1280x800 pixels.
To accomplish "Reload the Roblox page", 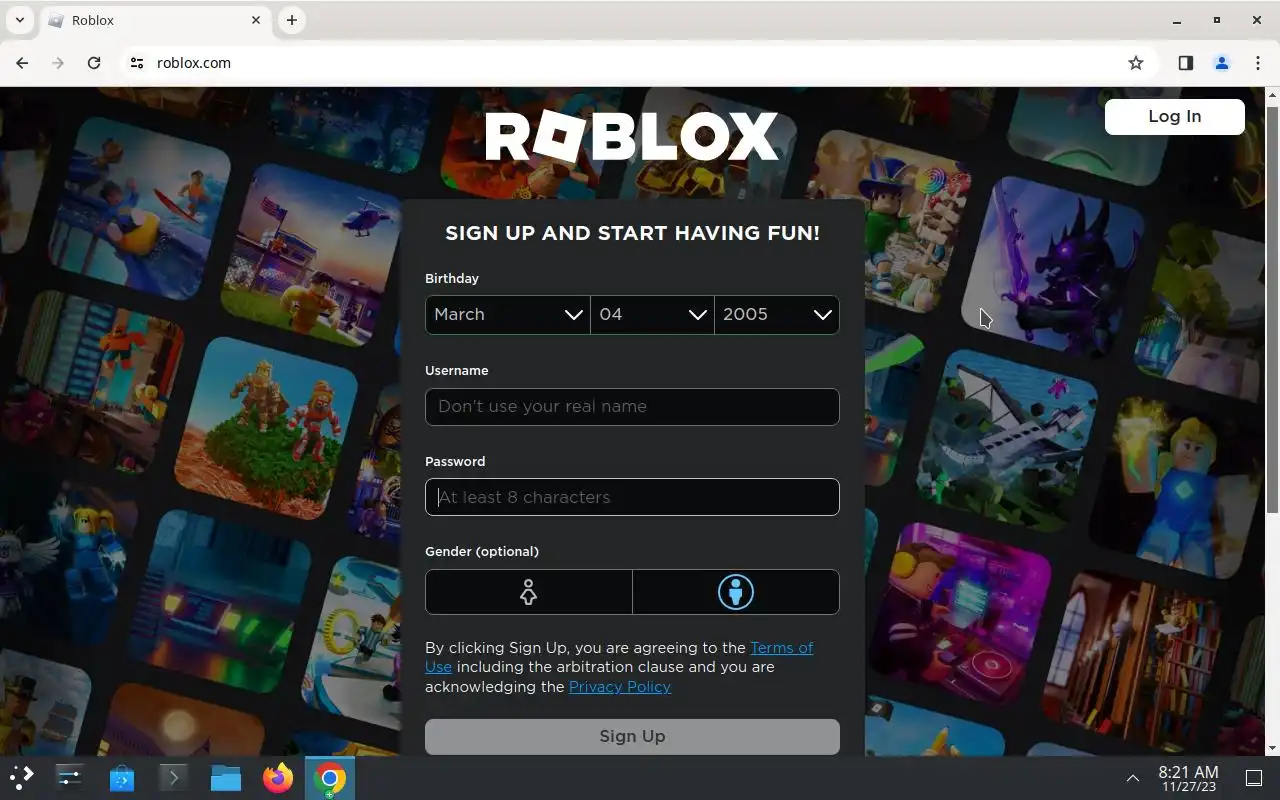I will pos(94,62).
